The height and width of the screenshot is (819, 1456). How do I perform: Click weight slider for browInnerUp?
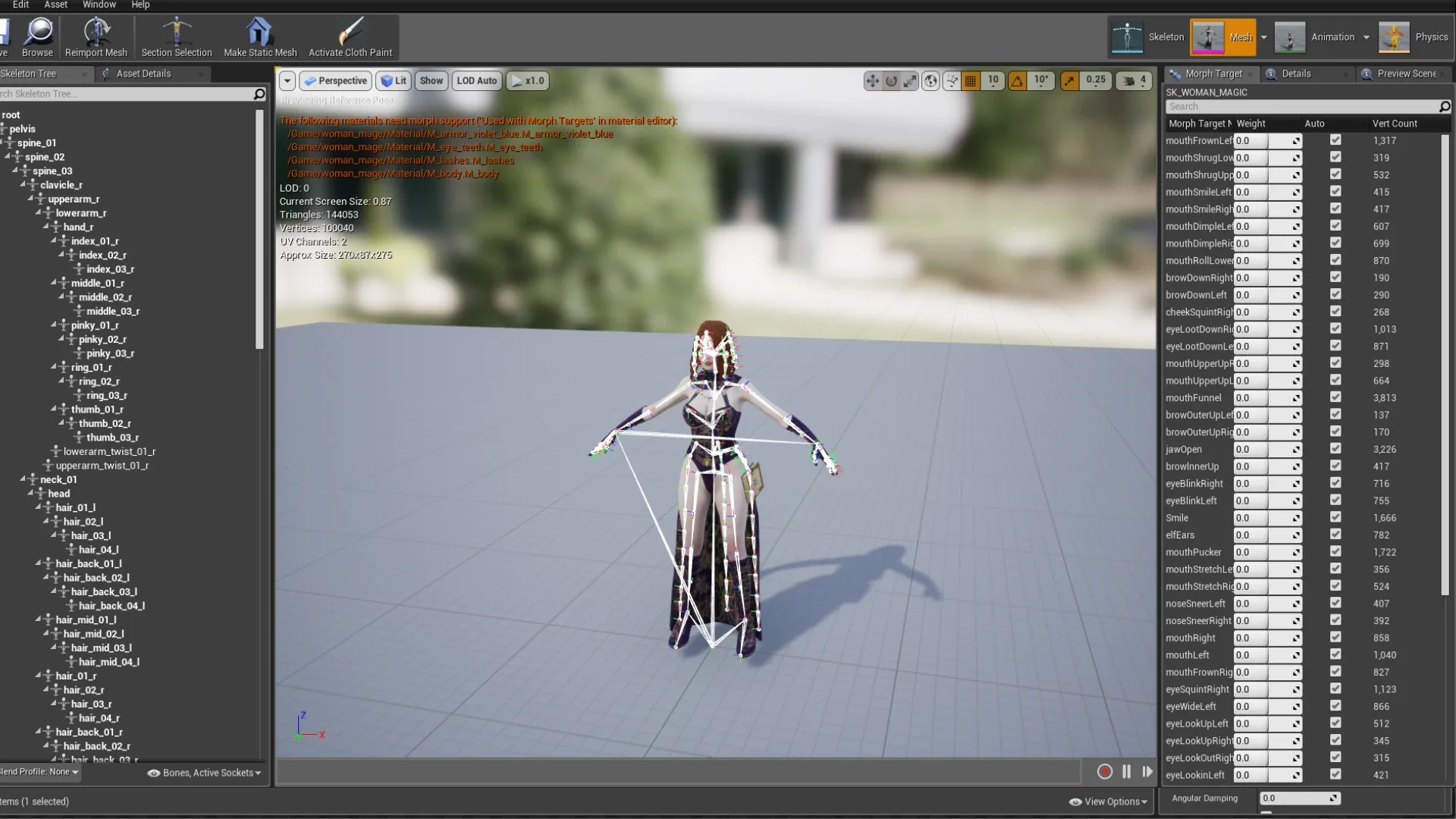click(x=1267, y=466)
